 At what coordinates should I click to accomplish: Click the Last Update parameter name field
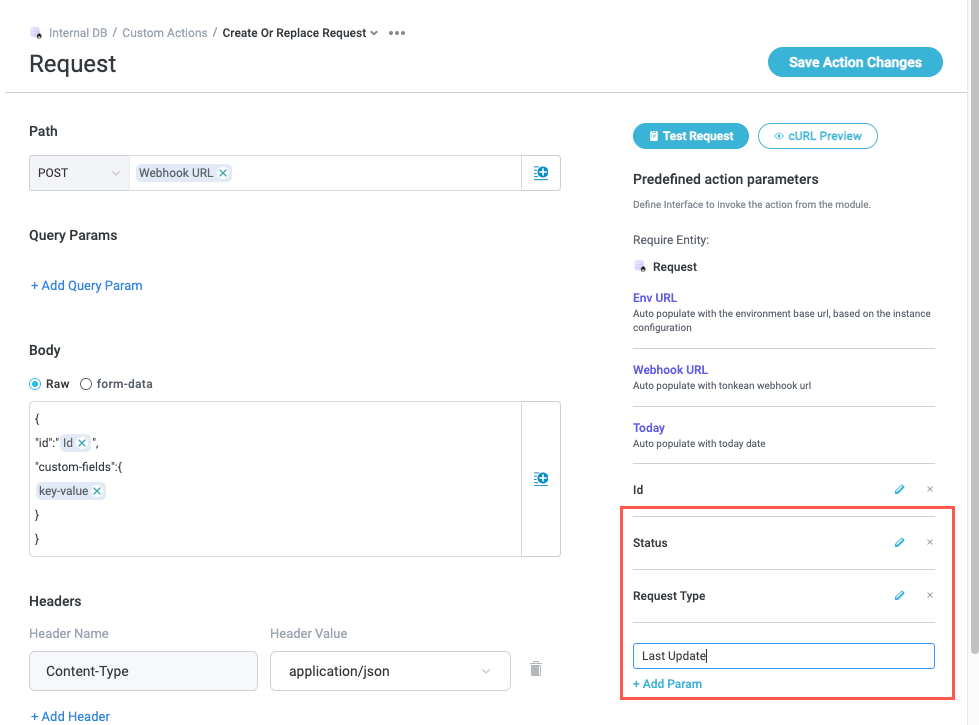tap(783, 656)
